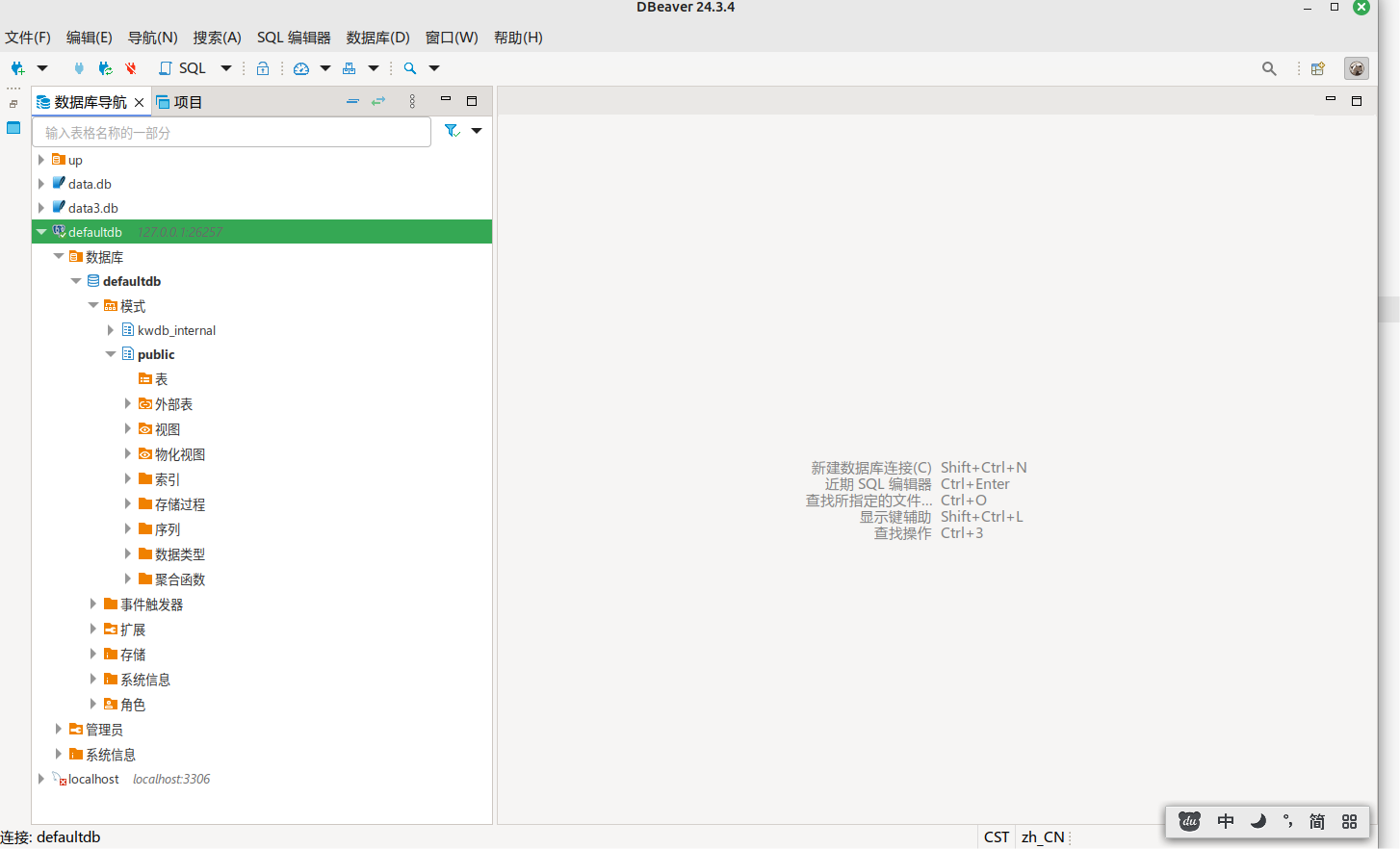Expand the 外部表 folder
The width and height of the screenshot is (1400, 849).
coord(128,404)
